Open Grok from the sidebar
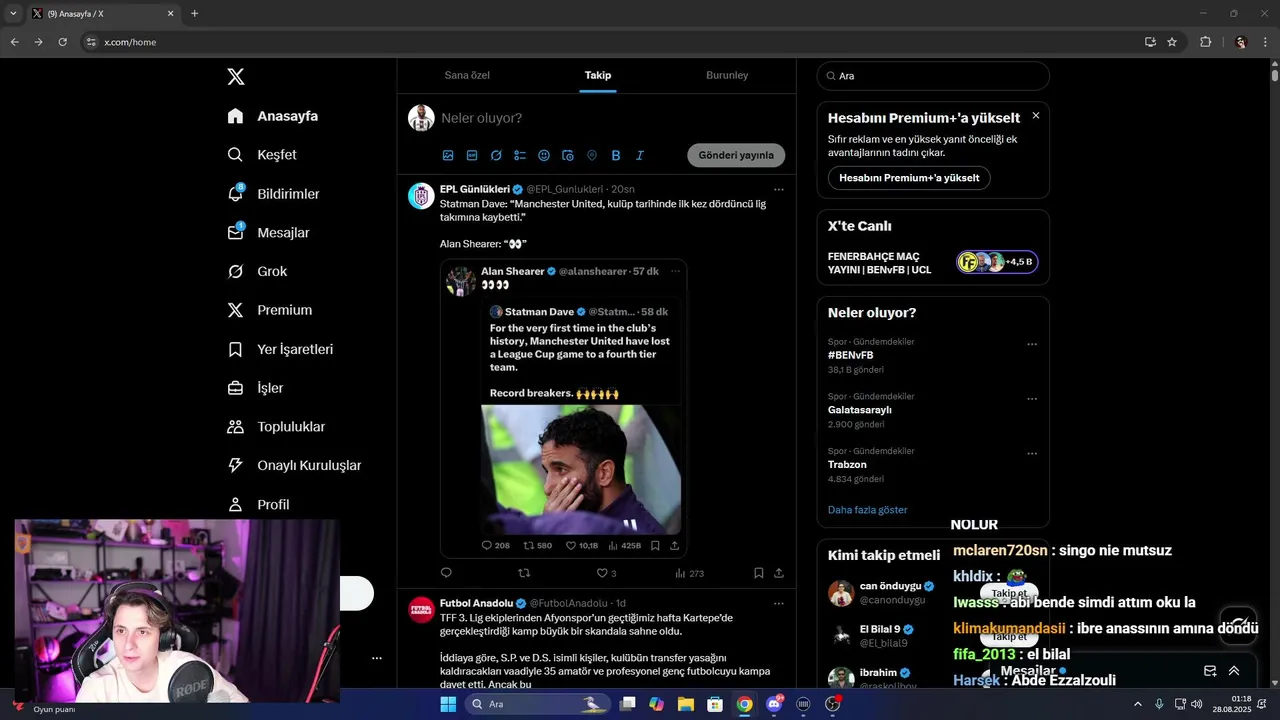Screen dimensions: 1280x720 257,272
